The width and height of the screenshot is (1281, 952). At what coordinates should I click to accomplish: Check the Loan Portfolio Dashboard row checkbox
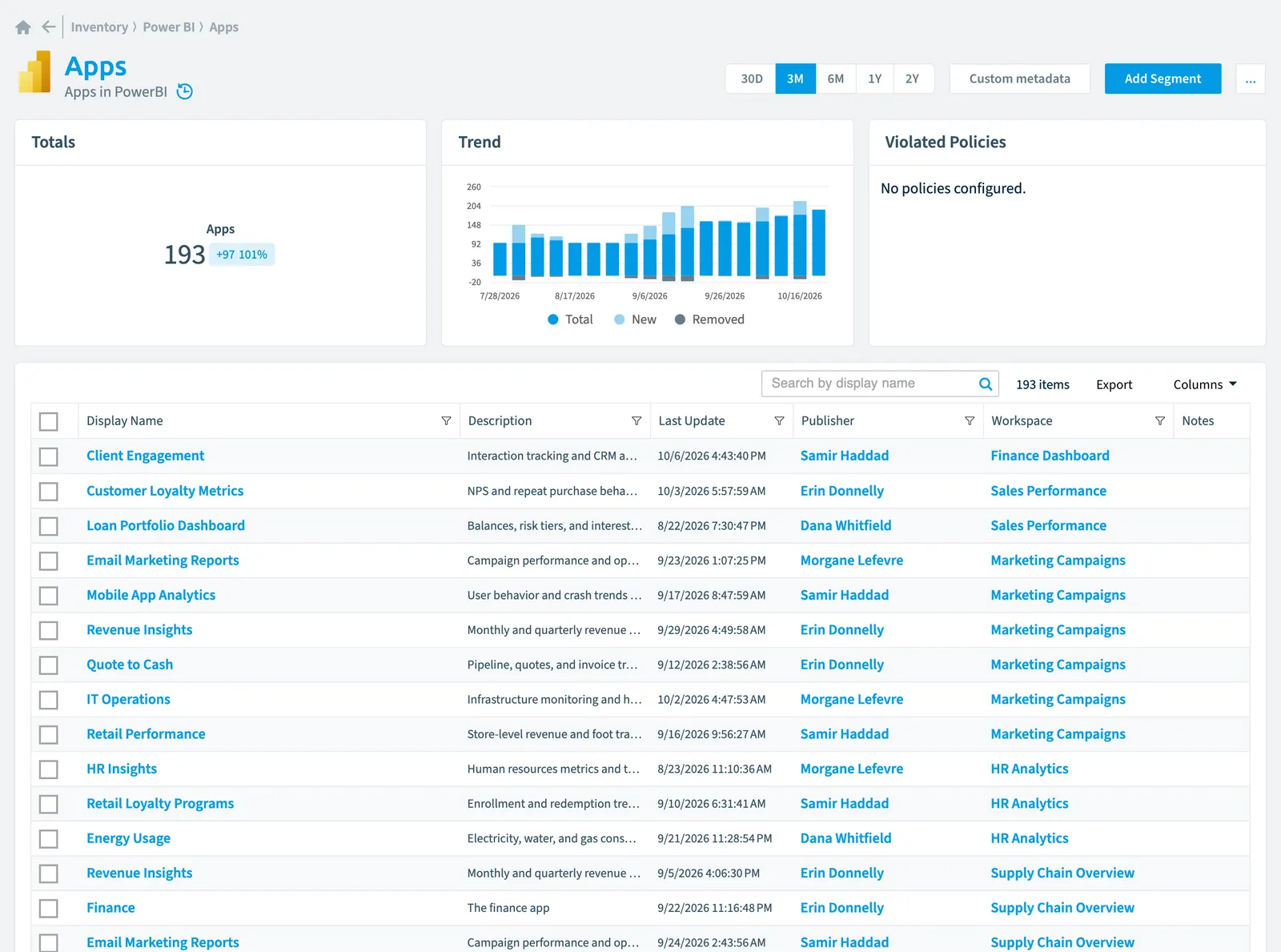(49, 526)
